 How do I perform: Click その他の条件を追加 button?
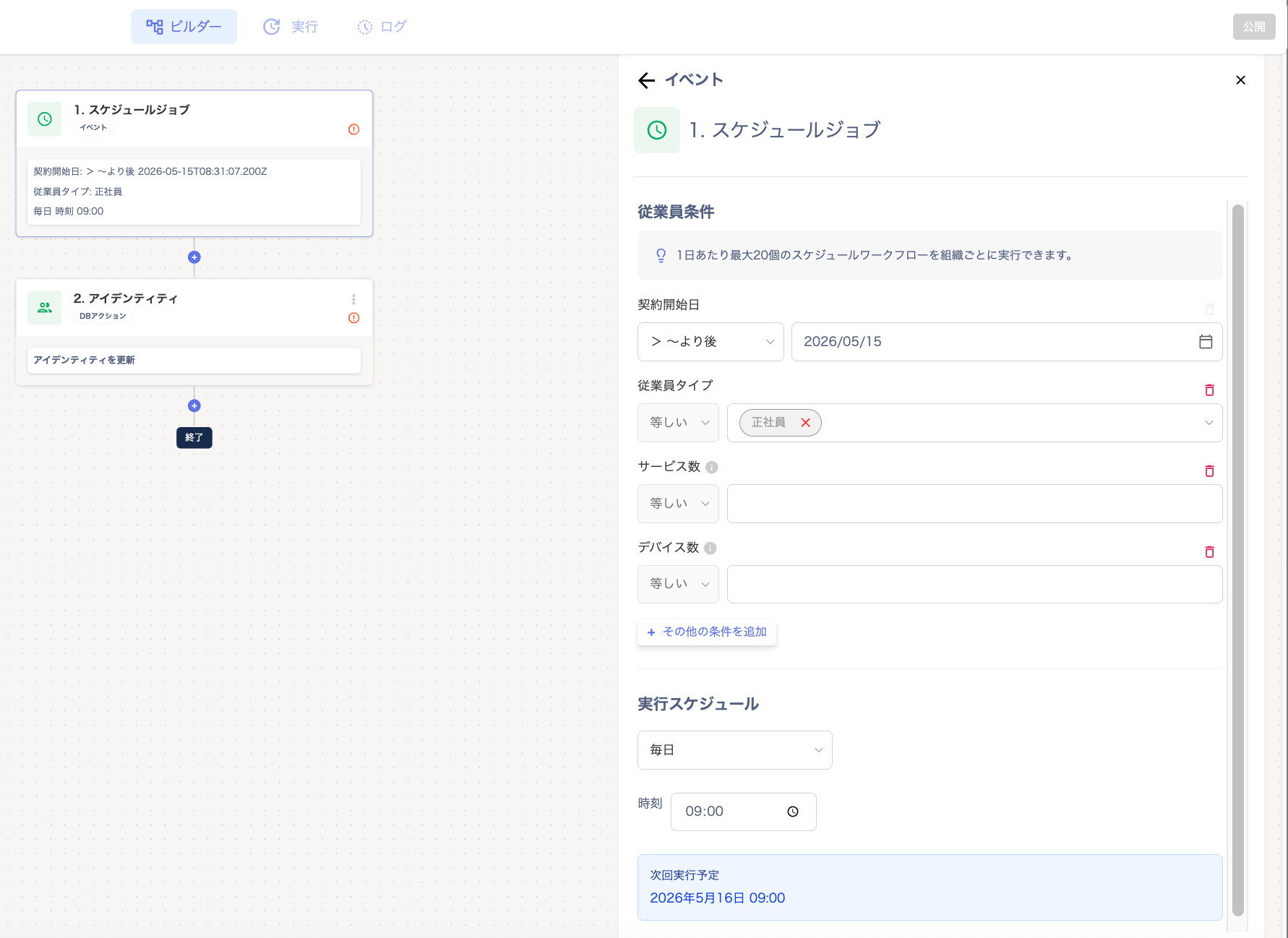707,632
